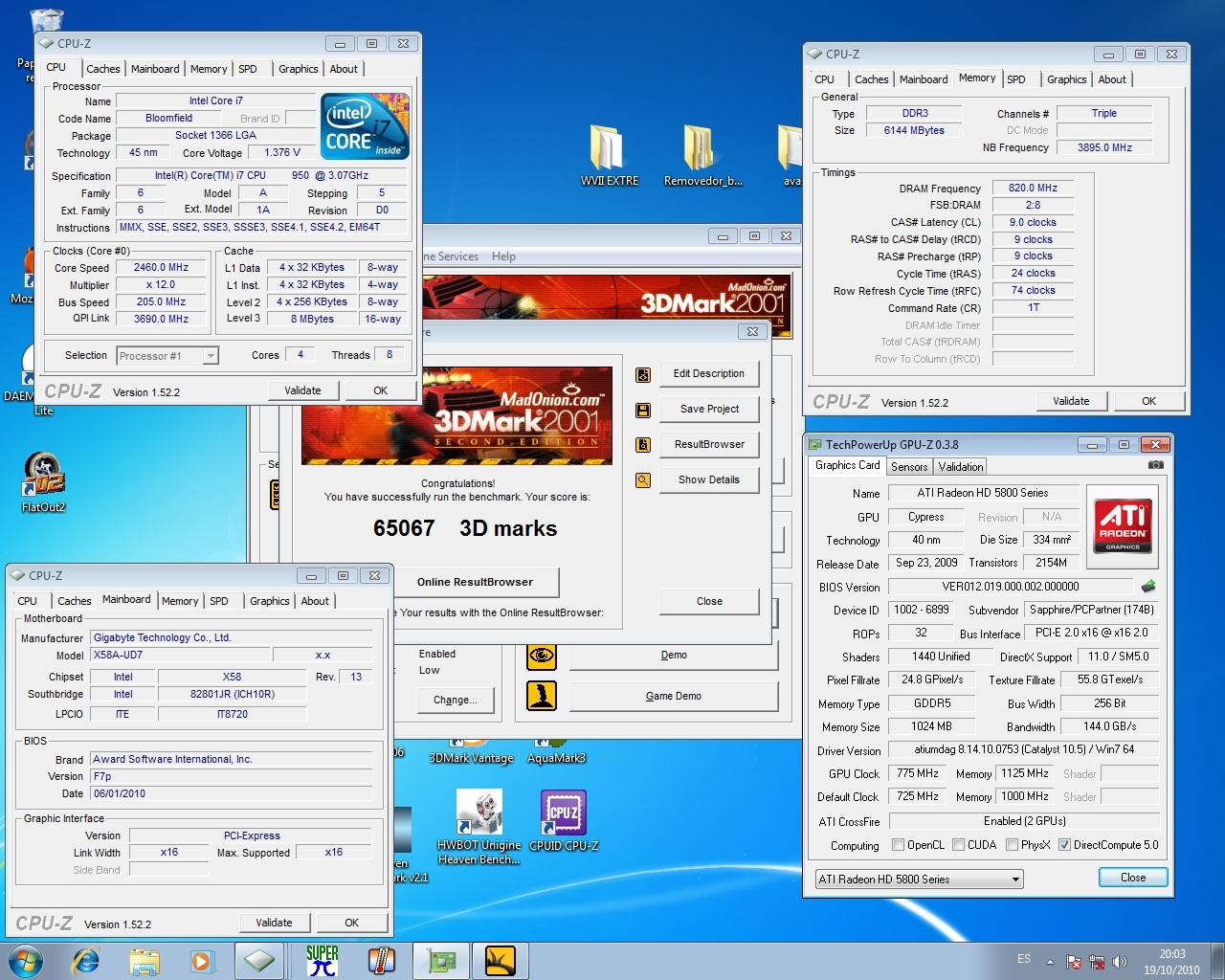Click Close in the 3DMark score dialog
Image resolution: width=1225 pixels, height=980 pixels.
tap(709, 601)
